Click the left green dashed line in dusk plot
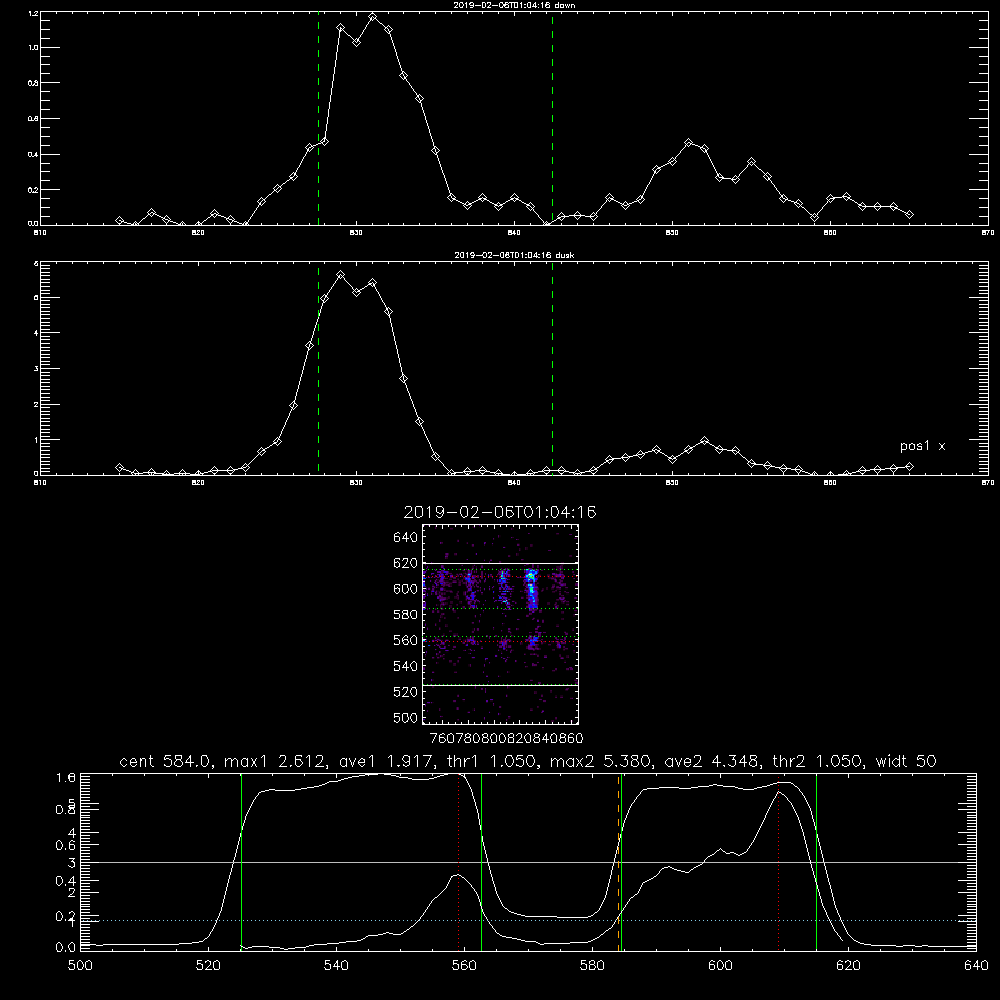This screenshot has width=1000, height=1000. coord(318,369)
